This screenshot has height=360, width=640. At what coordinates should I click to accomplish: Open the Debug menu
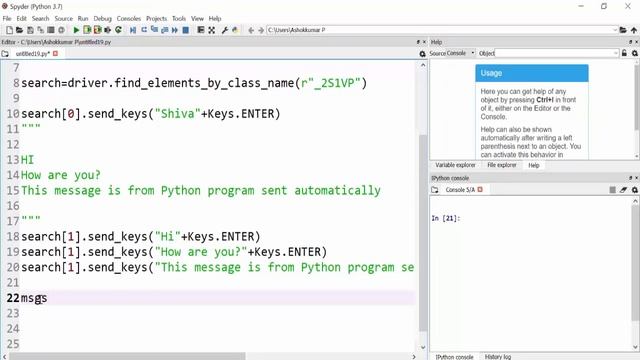click(x=102, y=19)
